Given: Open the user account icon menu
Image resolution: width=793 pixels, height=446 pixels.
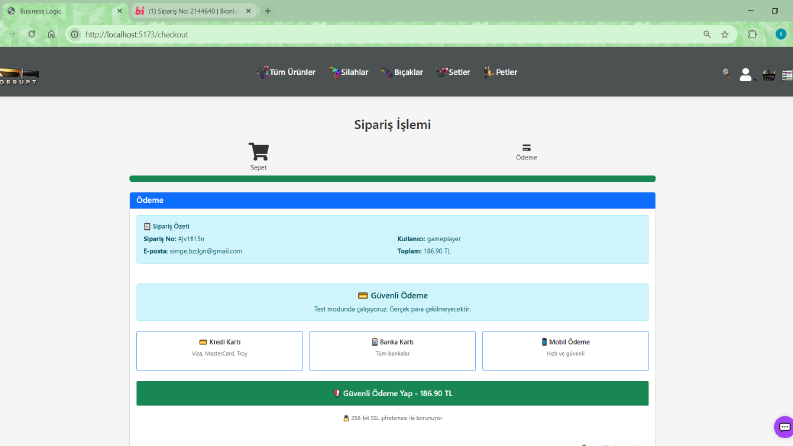Looking at the screenshot, I should [x=746, y=75].
